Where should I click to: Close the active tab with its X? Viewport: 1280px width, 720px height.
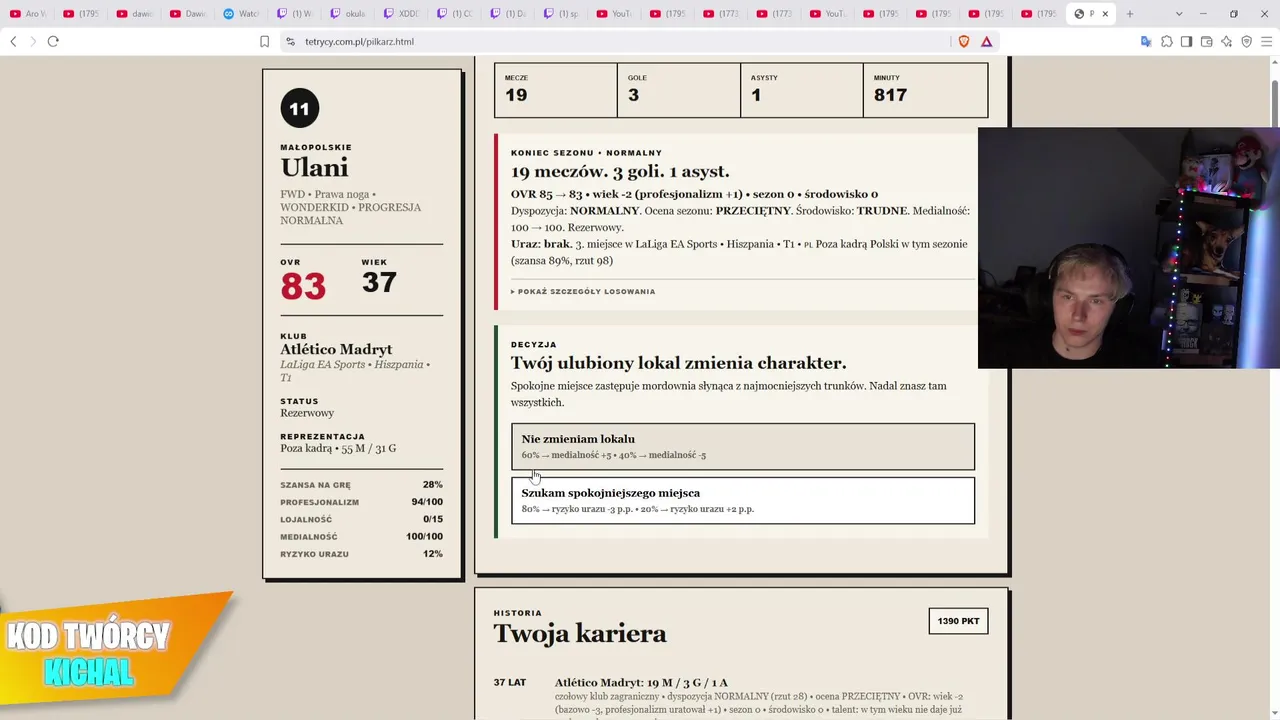tap(1105, 14)
